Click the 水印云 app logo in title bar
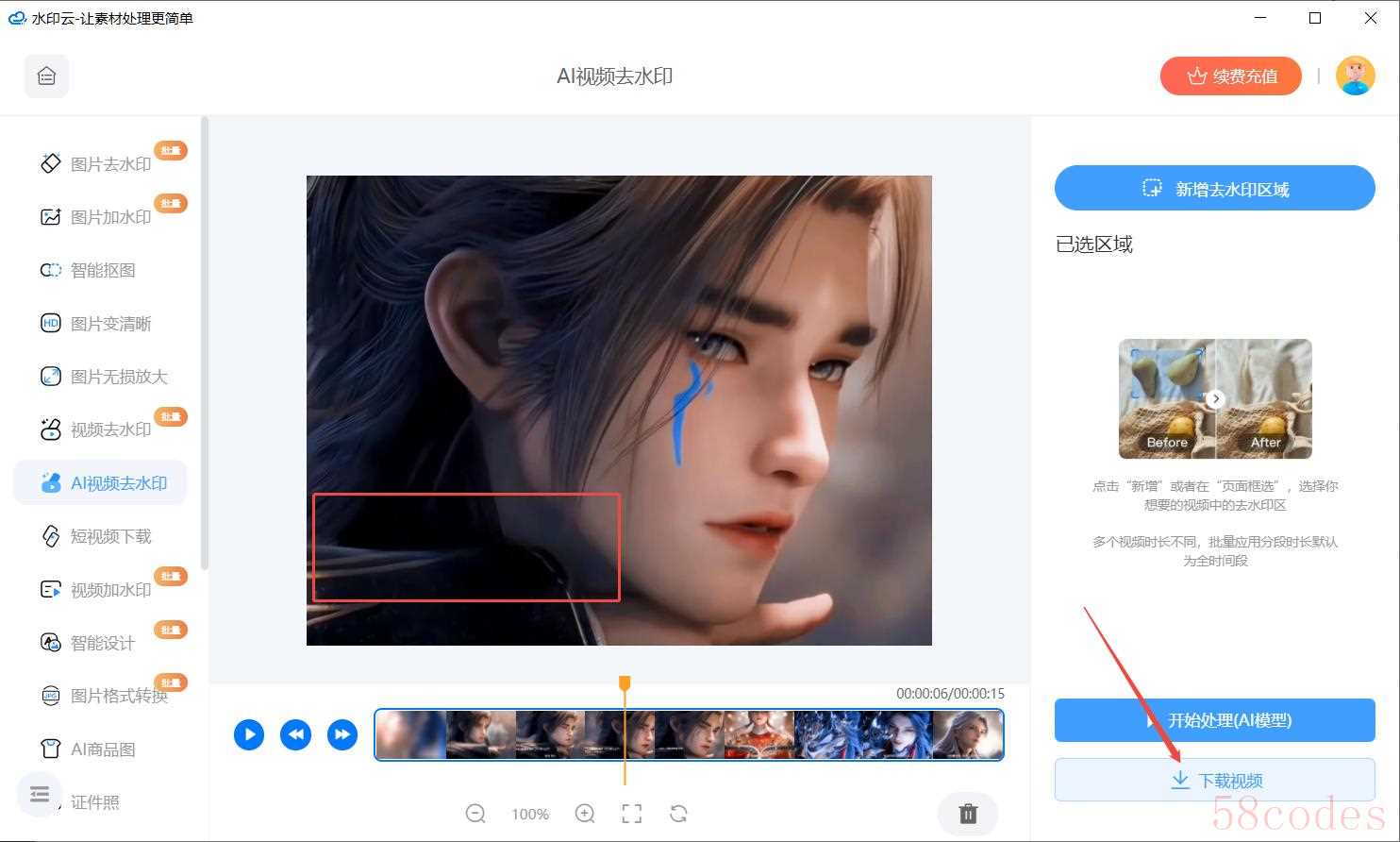 (x=17, y=18)
